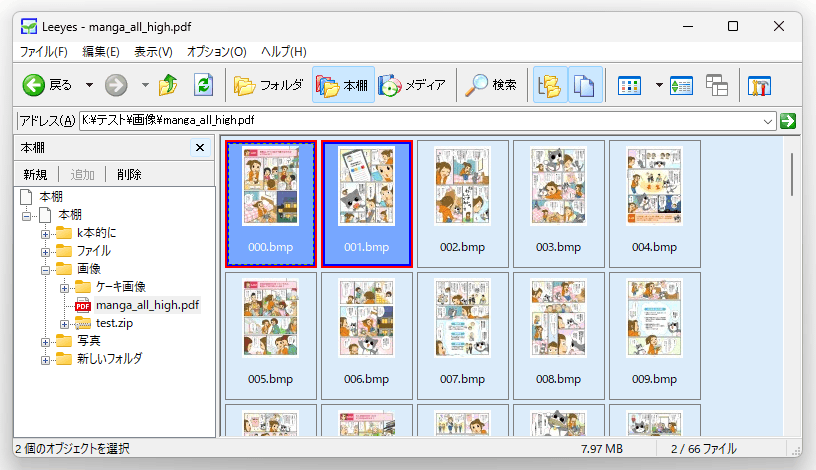816x470 pixels.
Task: Open the tools settings icon
Action: 759,85
